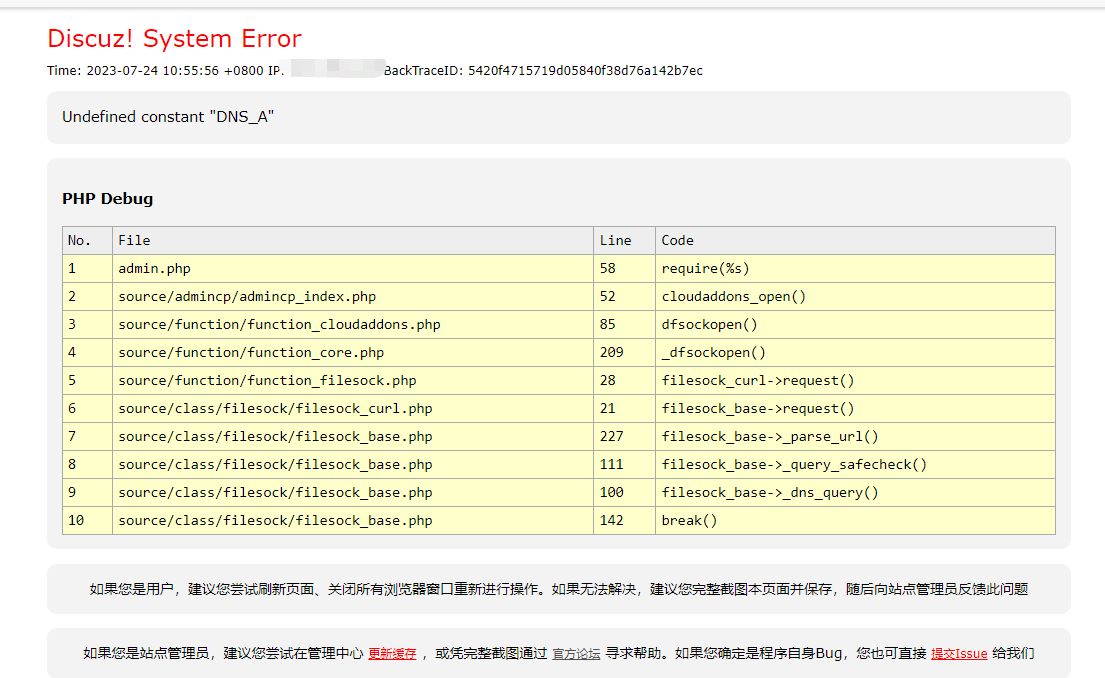Click the filesock_base->_dns_query() code cell
1105x678 pixels.
tap(855, 493)
